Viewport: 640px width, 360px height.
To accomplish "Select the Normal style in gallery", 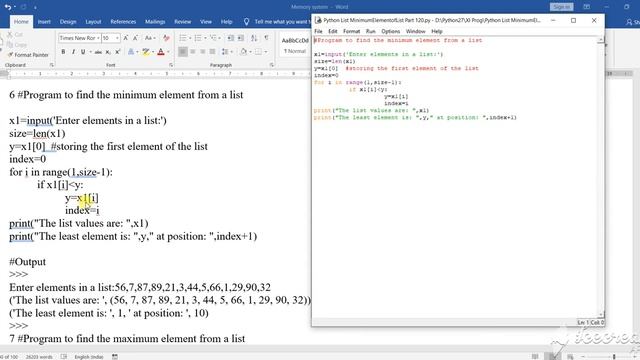I will coord(295,45).
